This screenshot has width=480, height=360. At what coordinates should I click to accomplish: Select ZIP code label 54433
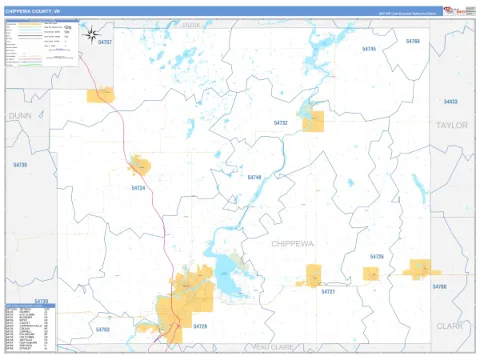click(x=451, y=101)
